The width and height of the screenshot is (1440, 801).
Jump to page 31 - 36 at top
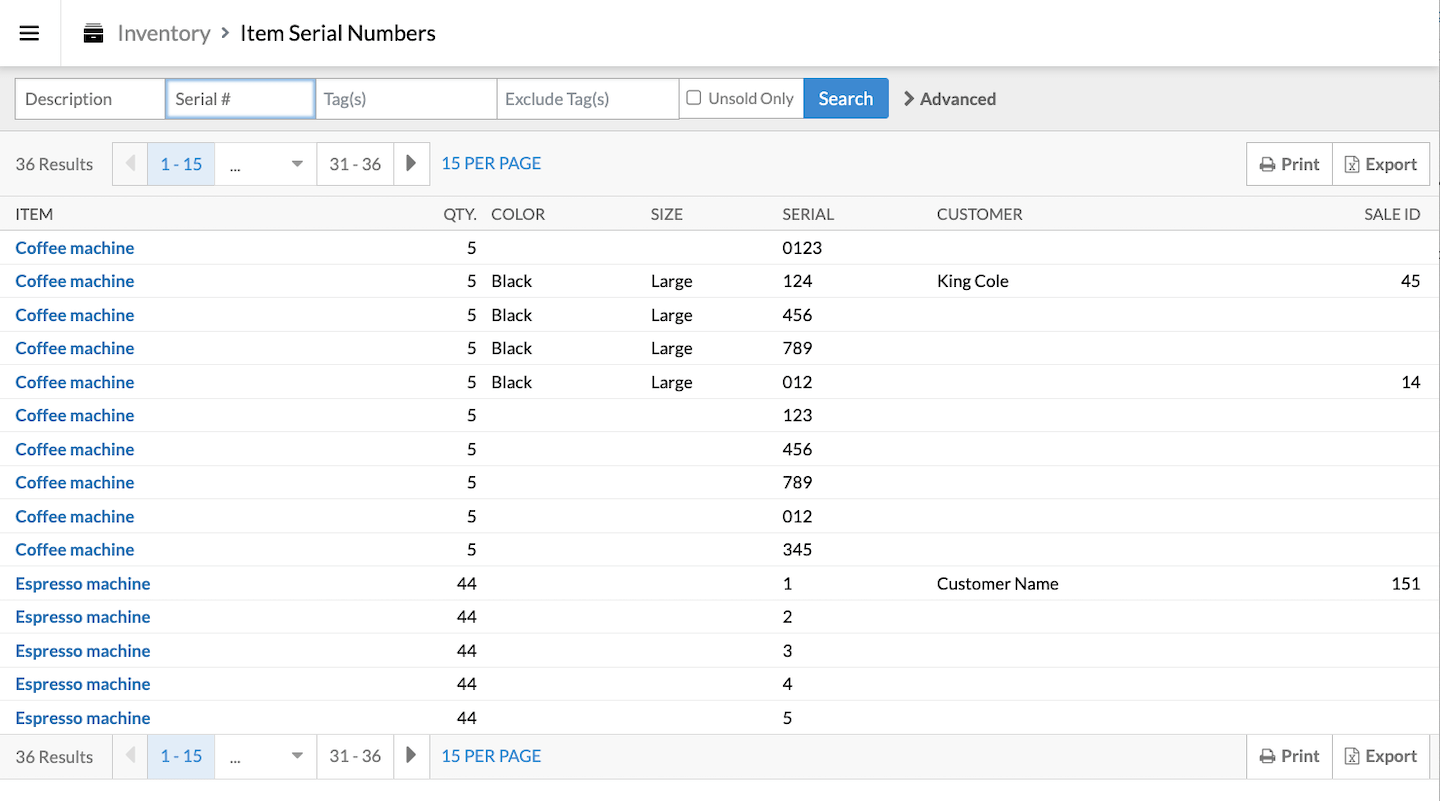(x=355, y=164)
